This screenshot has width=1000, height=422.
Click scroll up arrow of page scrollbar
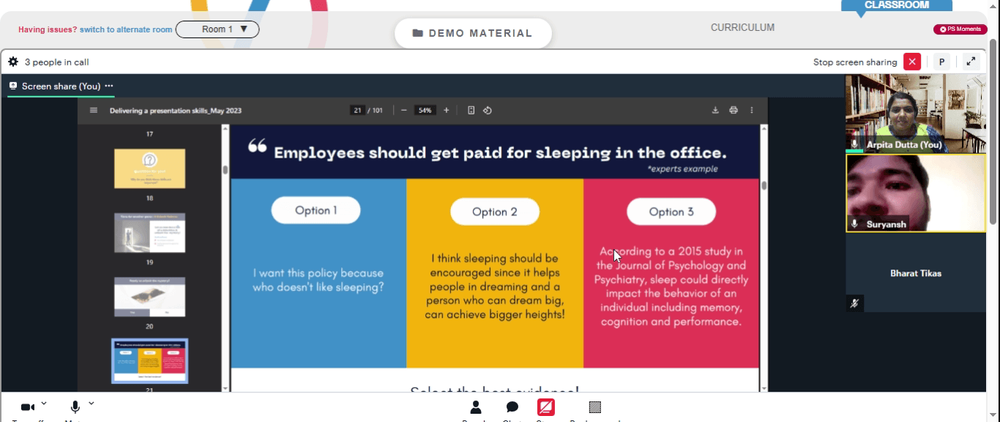994,6
